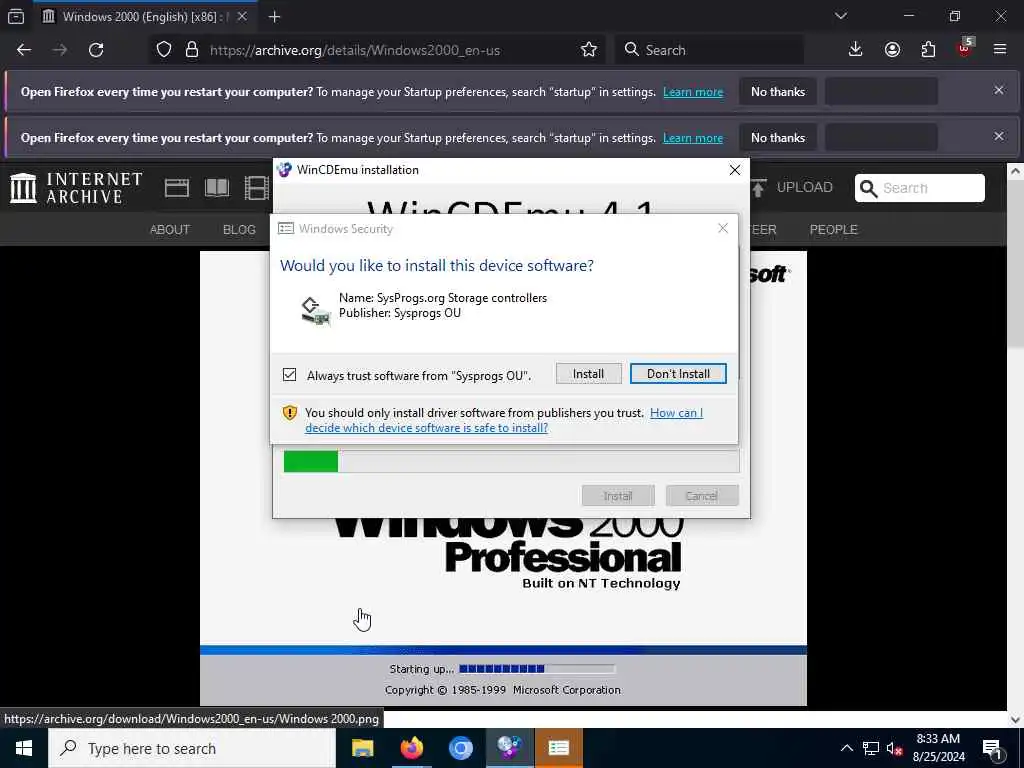1024x768 pixels.
Task: Click Don't Install button
Action: pos(678,374)
